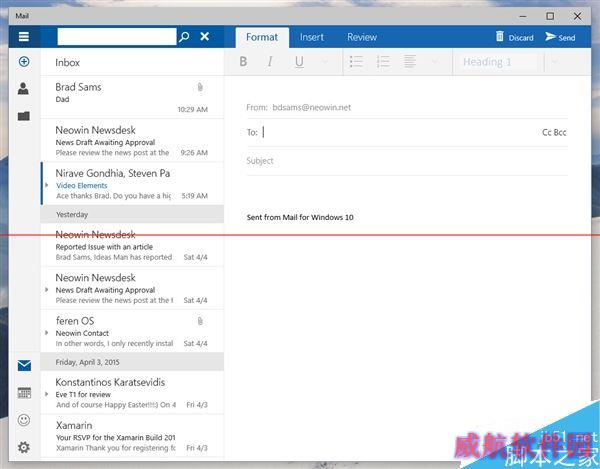The width and height of the screenshot is (600, 469).
Task: Insert a bulleted list
Action: click(x=356, y=62)
